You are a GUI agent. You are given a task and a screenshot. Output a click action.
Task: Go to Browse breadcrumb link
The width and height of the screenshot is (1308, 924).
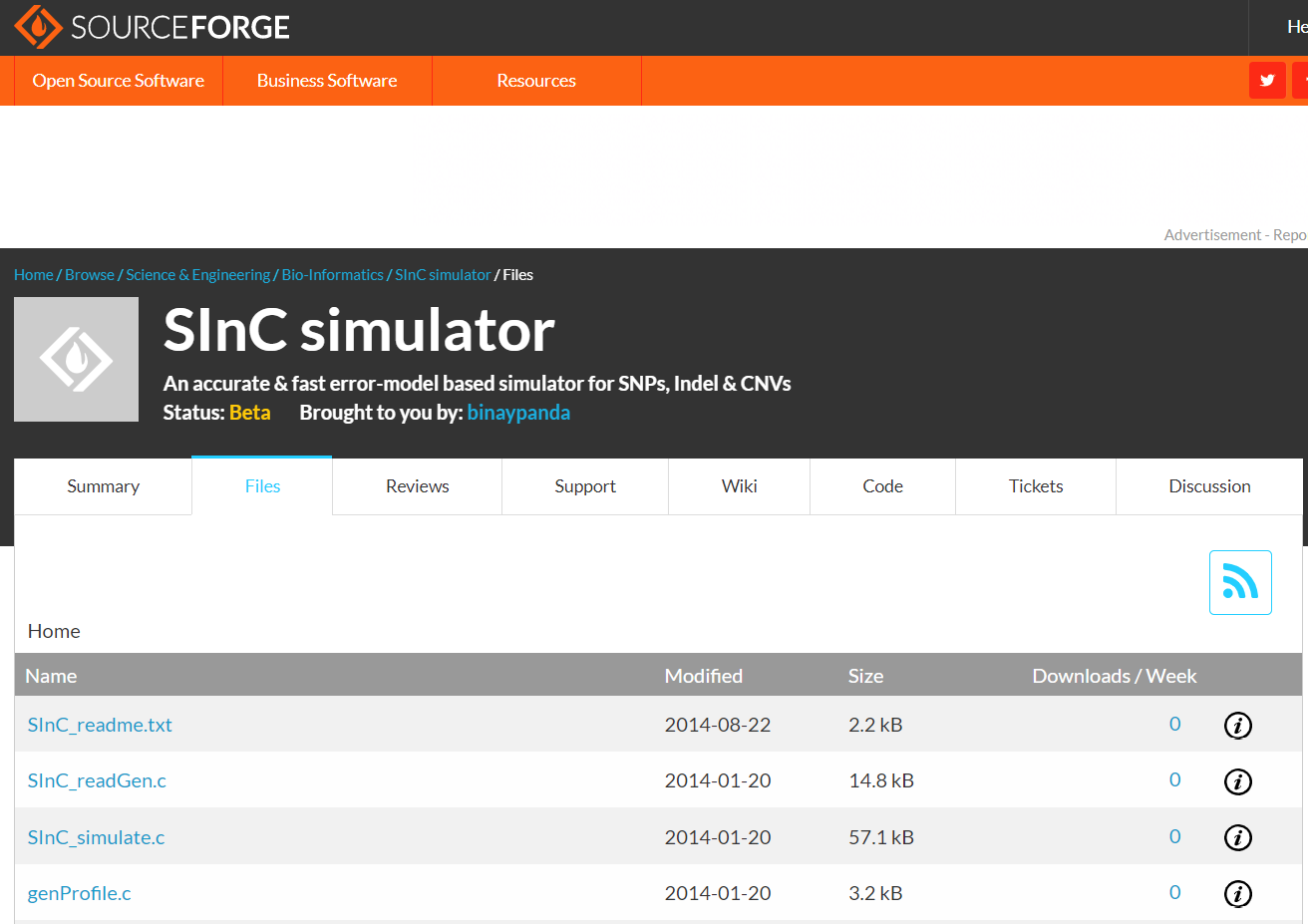coord(90,275)
